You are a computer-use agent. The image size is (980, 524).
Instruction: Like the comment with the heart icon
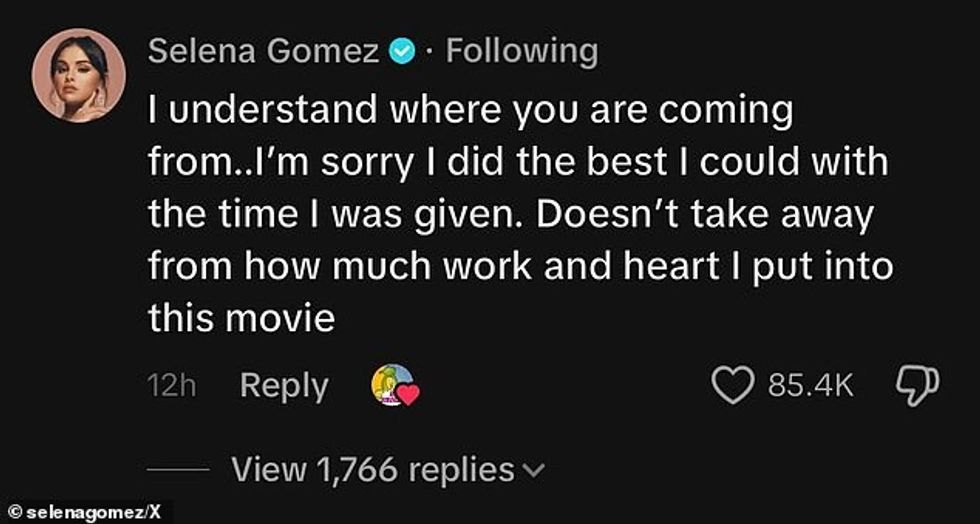coord(733,386)
